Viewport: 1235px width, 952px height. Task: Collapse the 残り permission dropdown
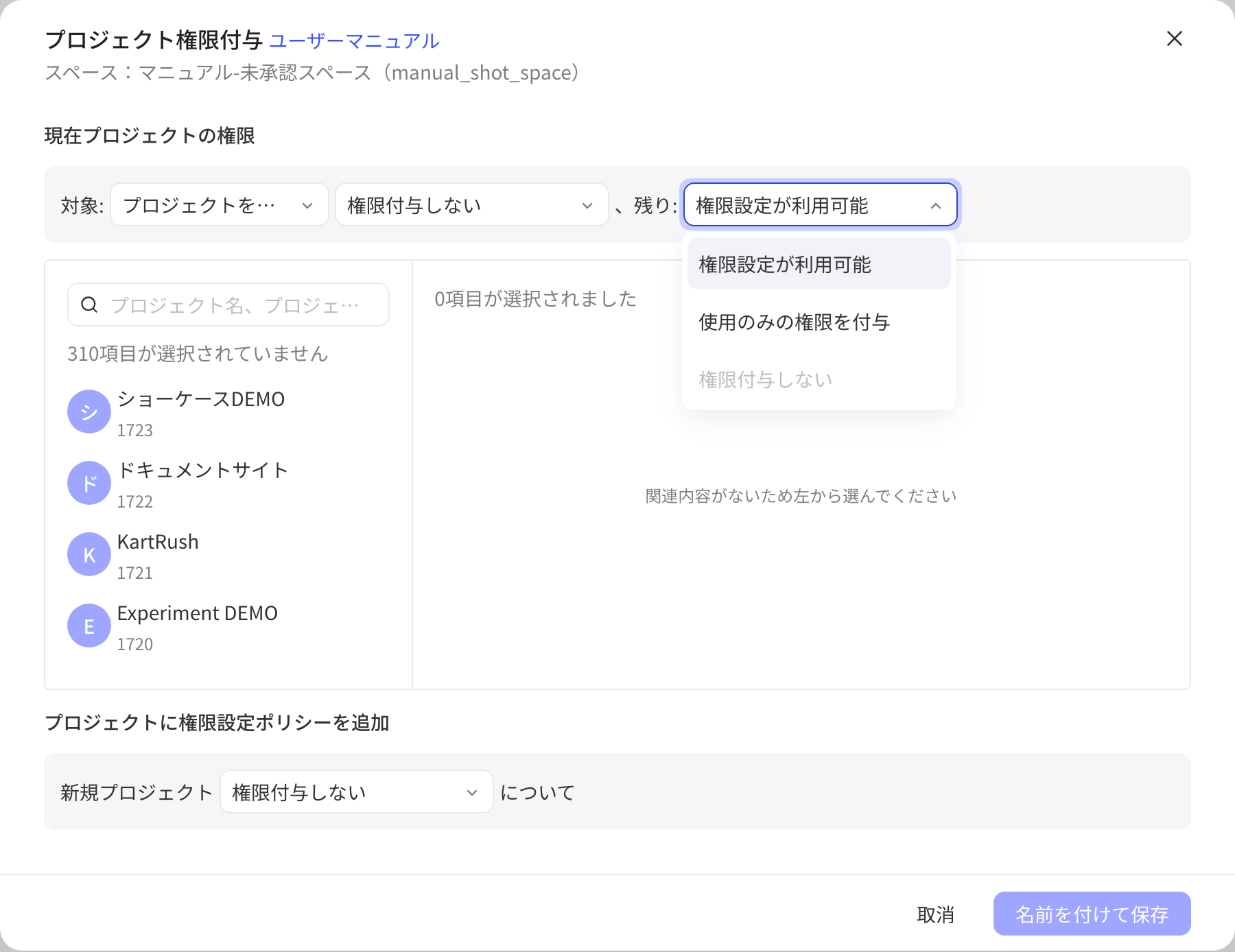[x=820, y=204]
